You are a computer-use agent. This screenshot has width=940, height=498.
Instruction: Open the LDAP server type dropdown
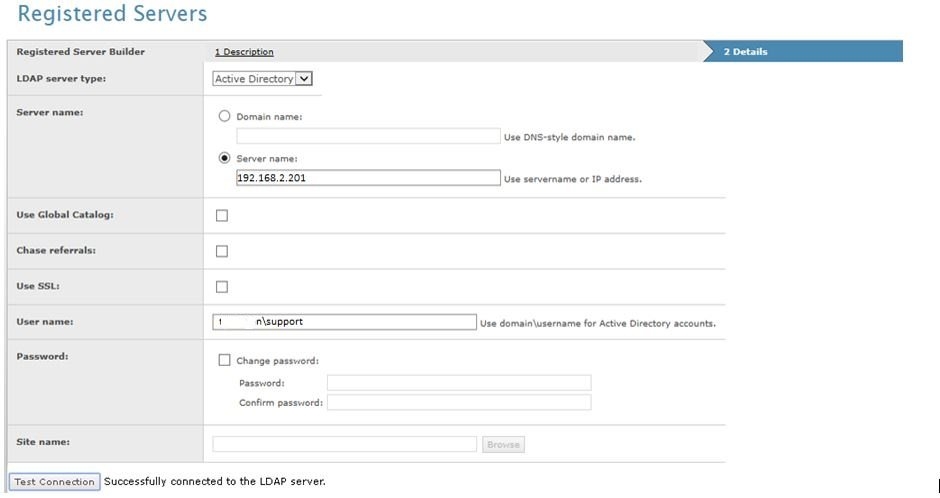(263, 79)
